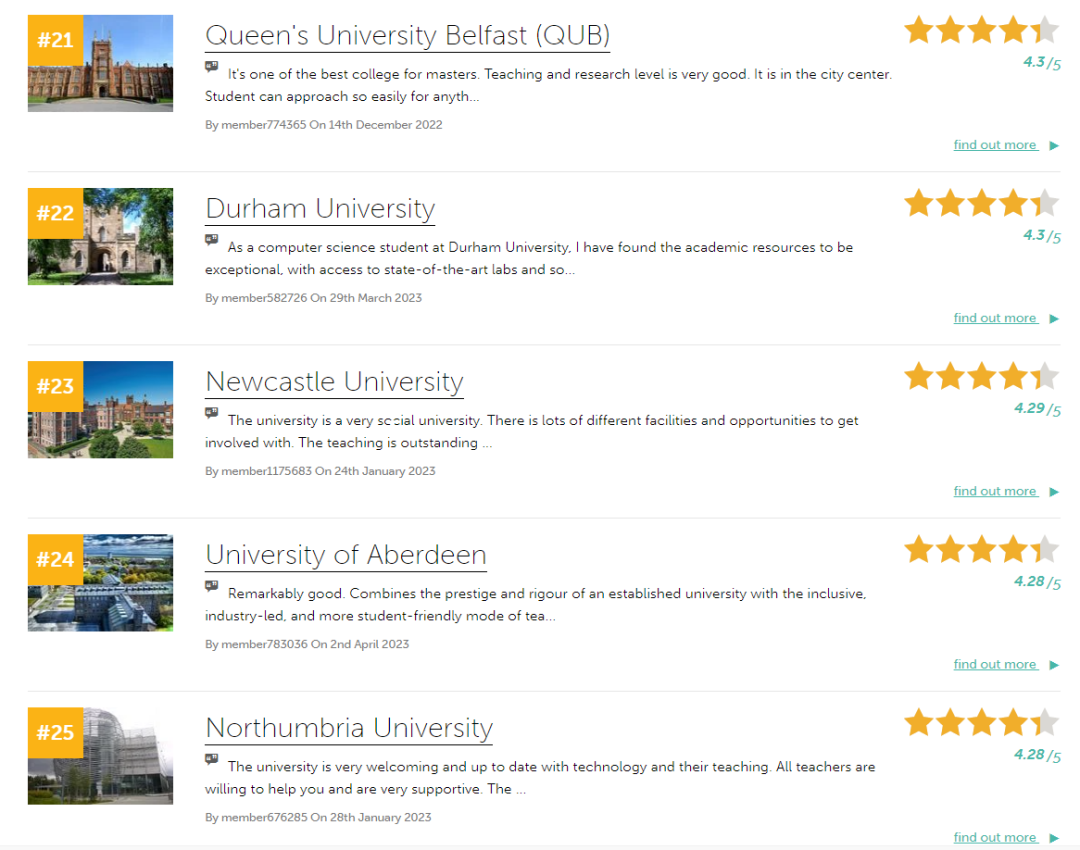Click find out more for Northumbria University
1080x850 pixels.
[994, 837]
